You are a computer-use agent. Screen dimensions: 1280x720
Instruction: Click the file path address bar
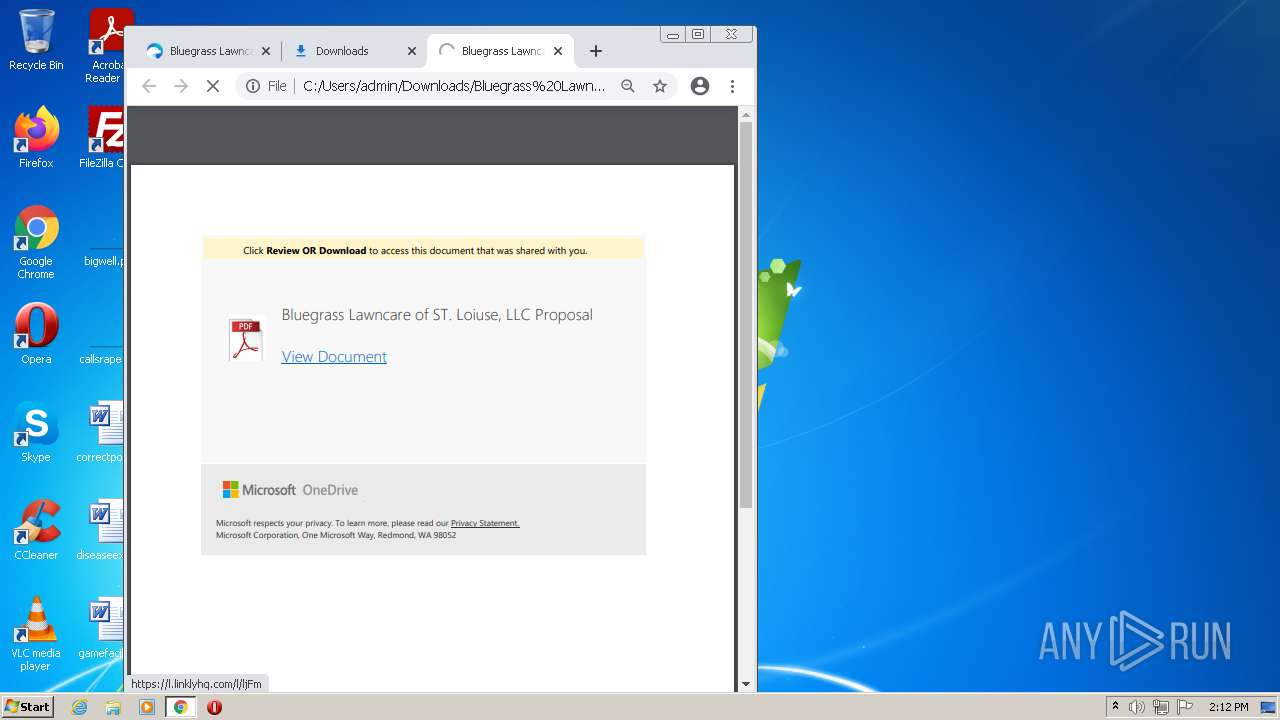point(454,86)
